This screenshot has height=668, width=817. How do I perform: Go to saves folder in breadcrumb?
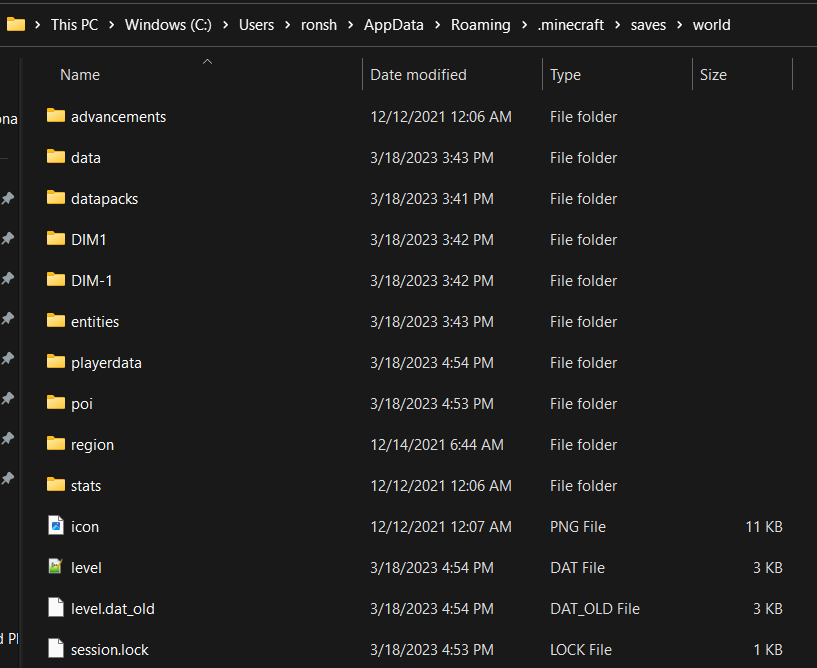[x=648, y=25]
